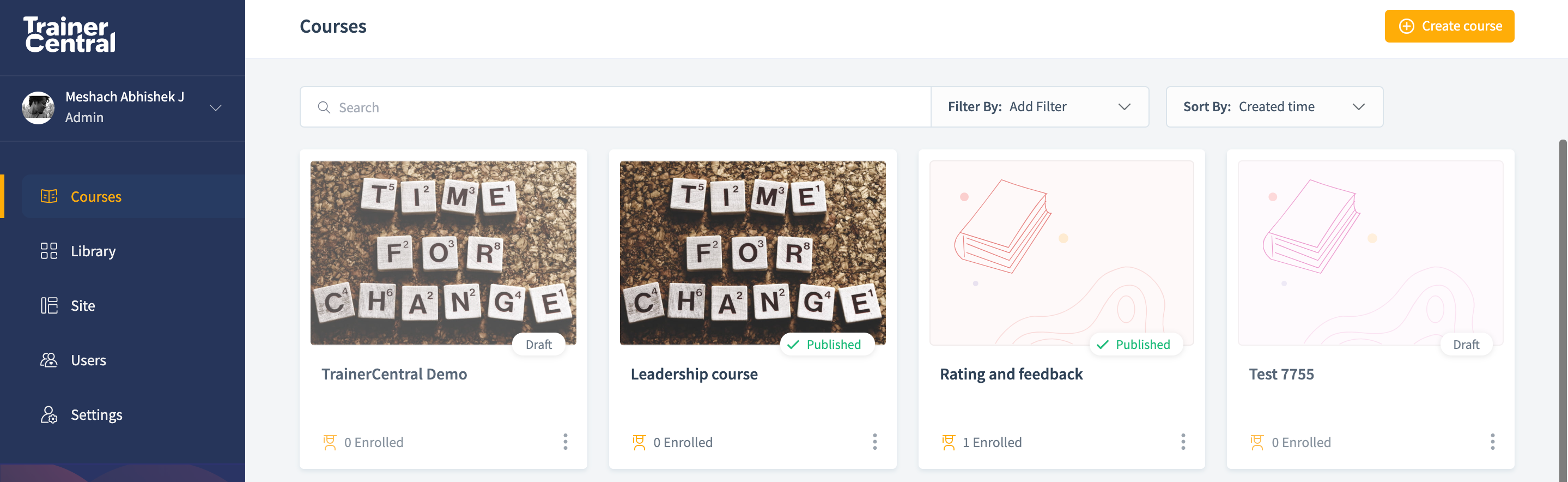This screenshot has width=1568, height=482.
Task: Navigate to Users page
Action: 88,360
